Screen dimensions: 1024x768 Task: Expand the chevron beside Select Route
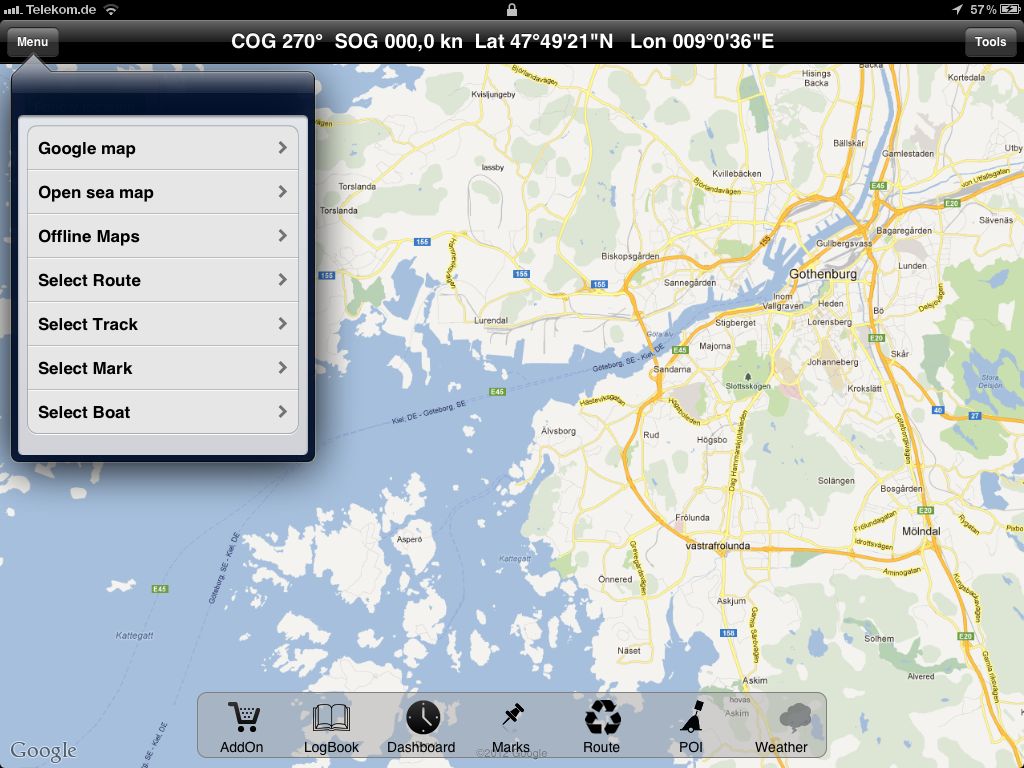click(283, 280)
